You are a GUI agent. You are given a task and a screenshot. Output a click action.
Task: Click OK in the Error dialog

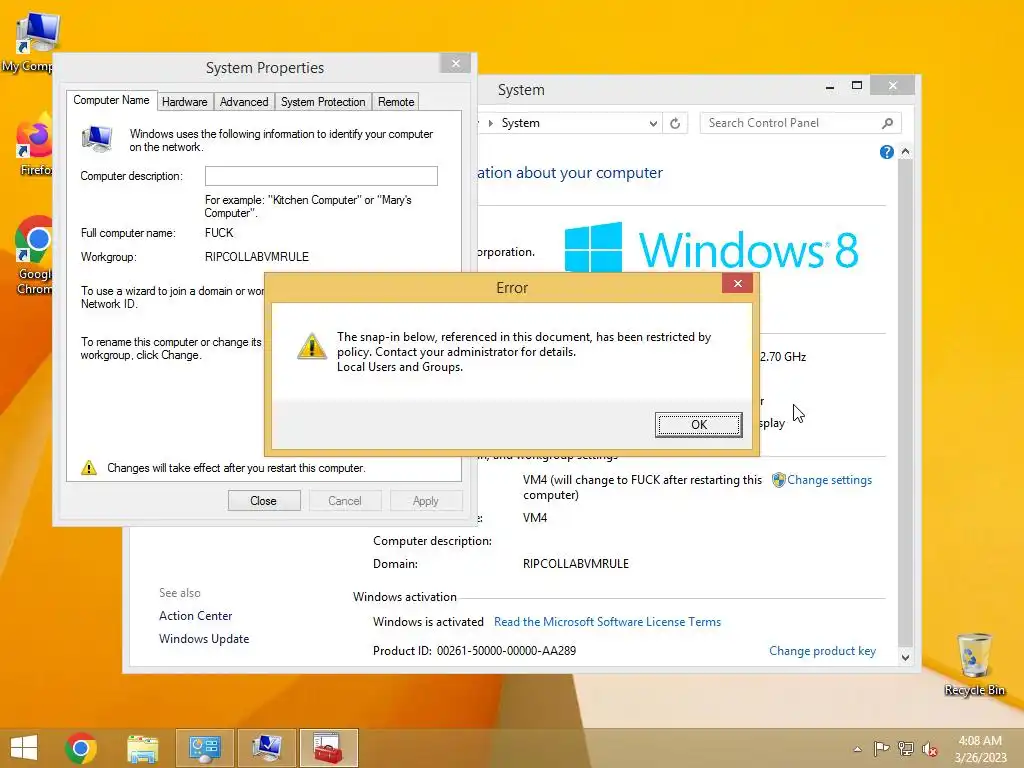(698, 424)
